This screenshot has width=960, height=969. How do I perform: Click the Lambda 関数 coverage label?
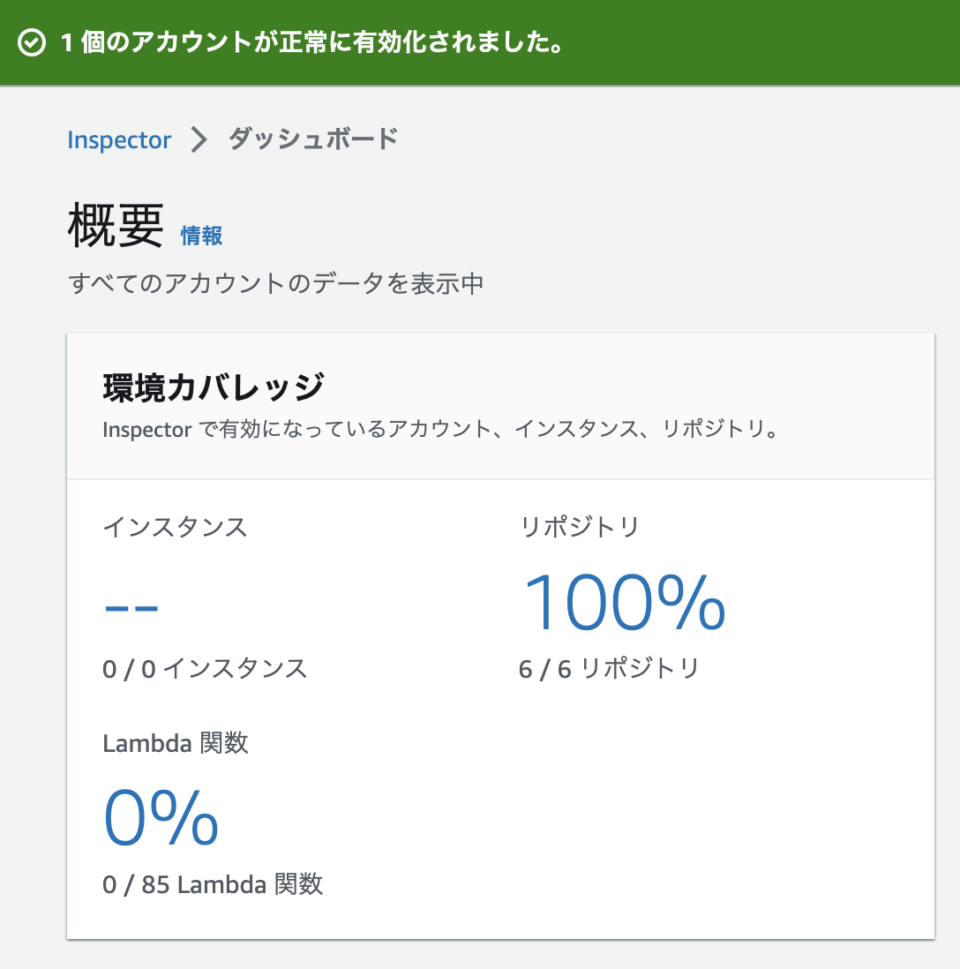pos(176,742)
